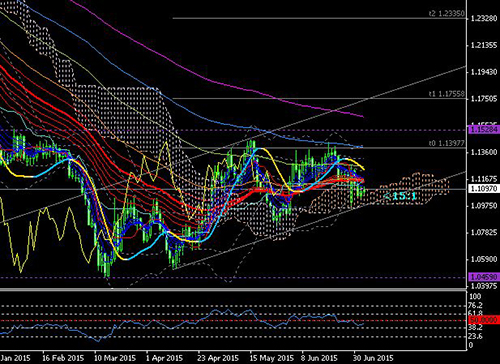
Task: Click the 1.17505 price axis value
Action: (484, 99)
